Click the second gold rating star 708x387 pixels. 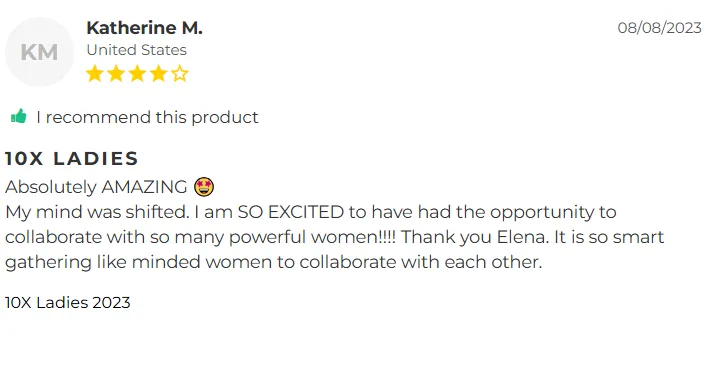click(116, 74)
